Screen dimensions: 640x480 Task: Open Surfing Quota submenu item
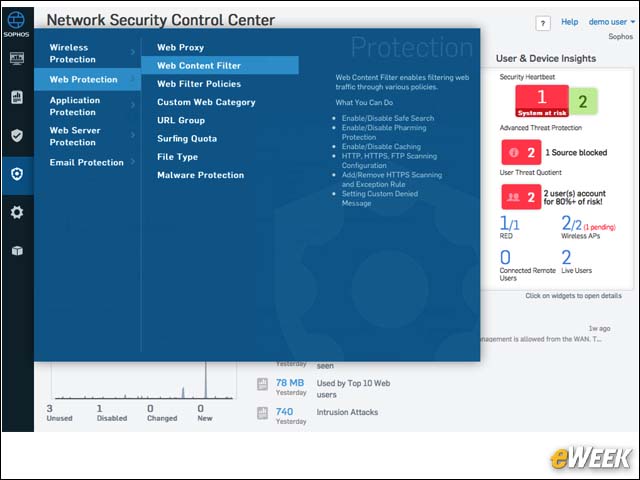coord(187,138)
